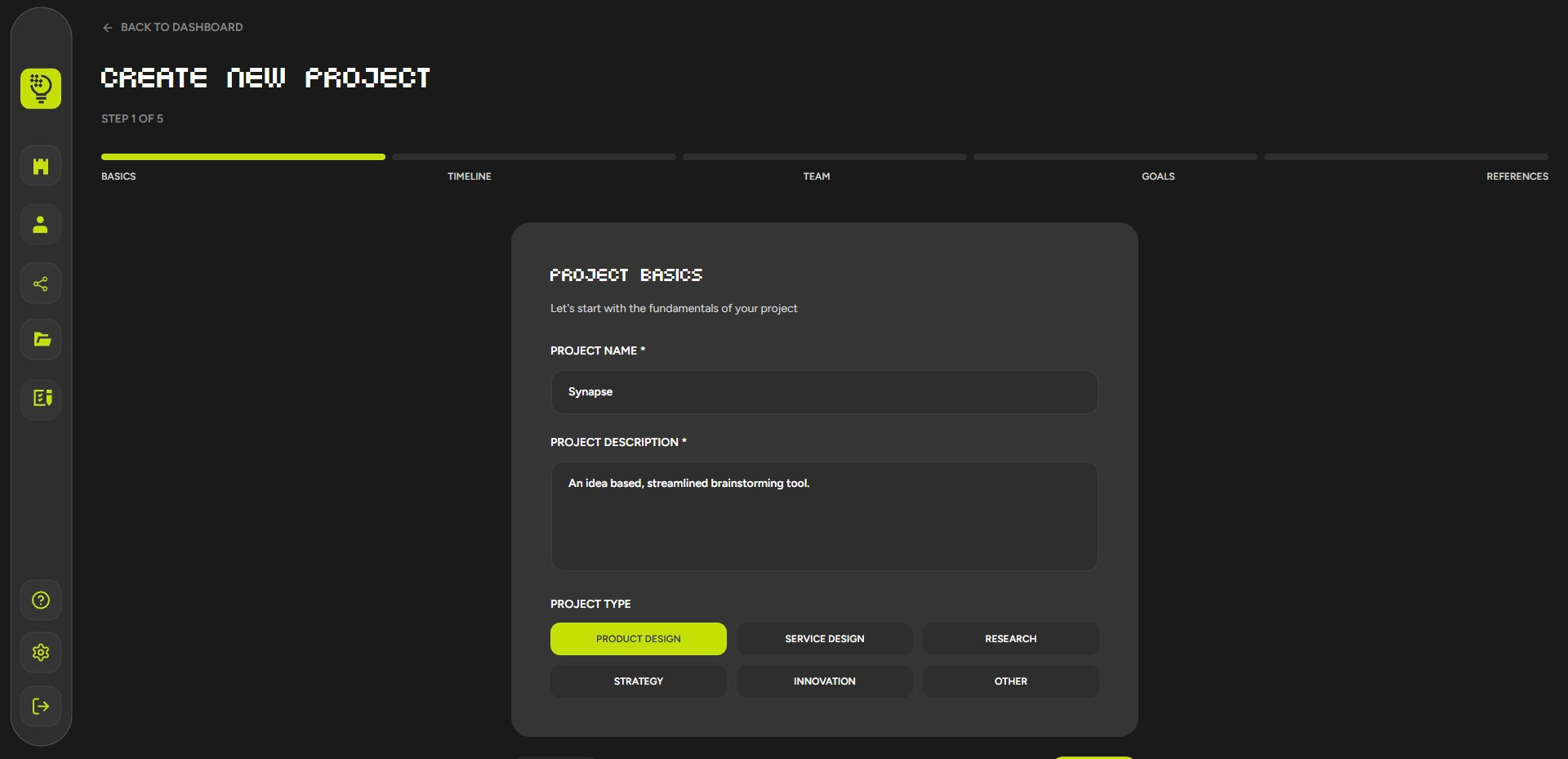Click the References progress bar segment

click(1406, 157)
